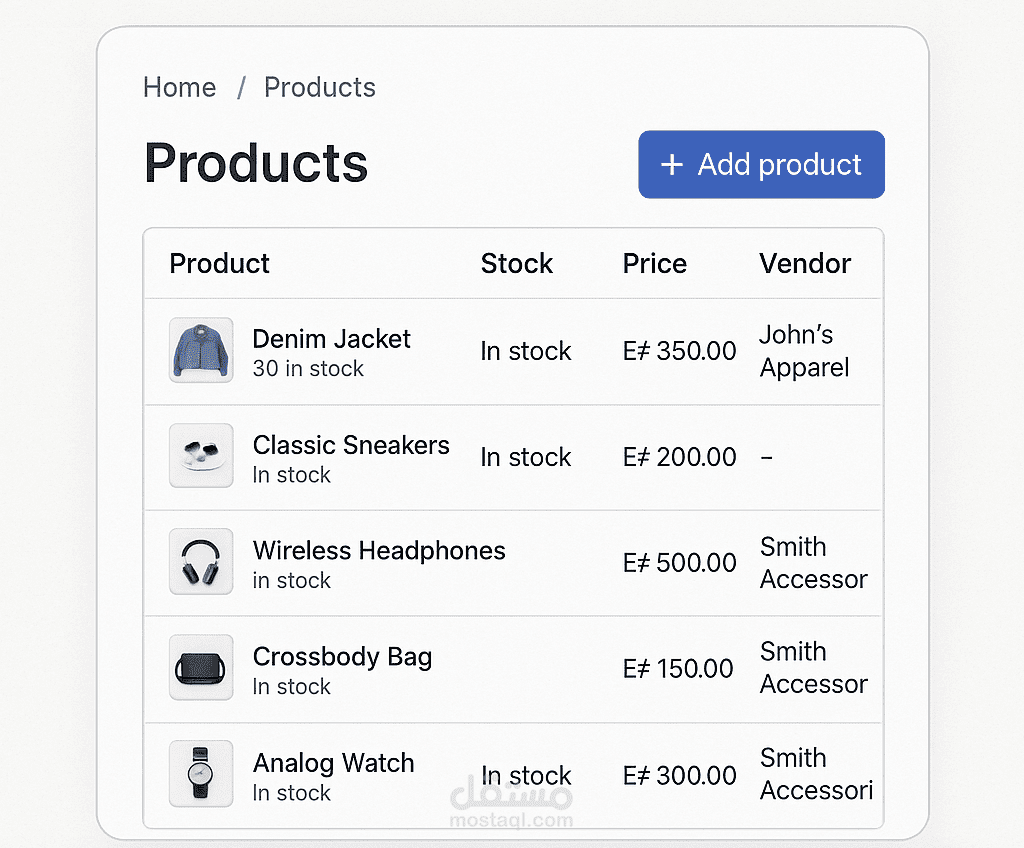Open the Denim Jacket product name

click(332, 339)
